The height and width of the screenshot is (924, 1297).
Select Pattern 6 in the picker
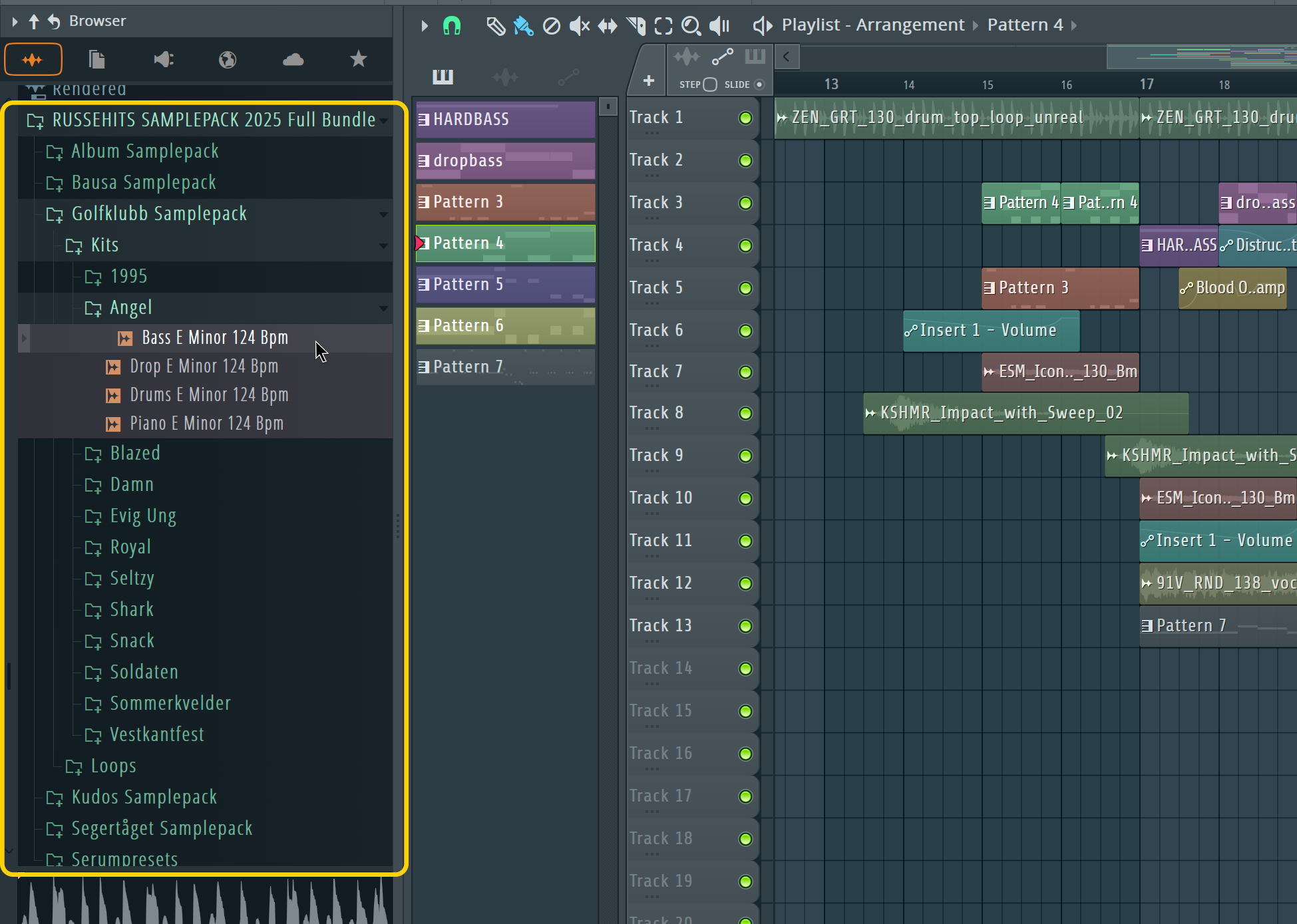point(504,325)
